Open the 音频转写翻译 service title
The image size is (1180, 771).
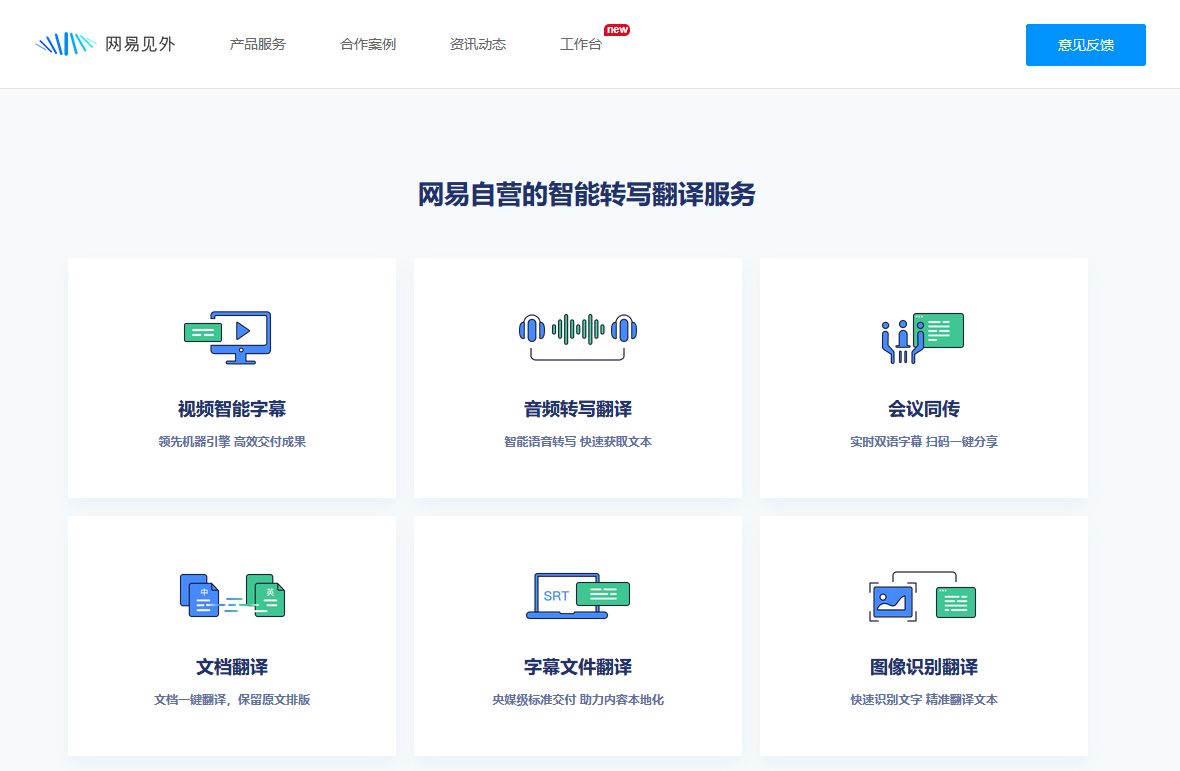[x=578, y=409]
